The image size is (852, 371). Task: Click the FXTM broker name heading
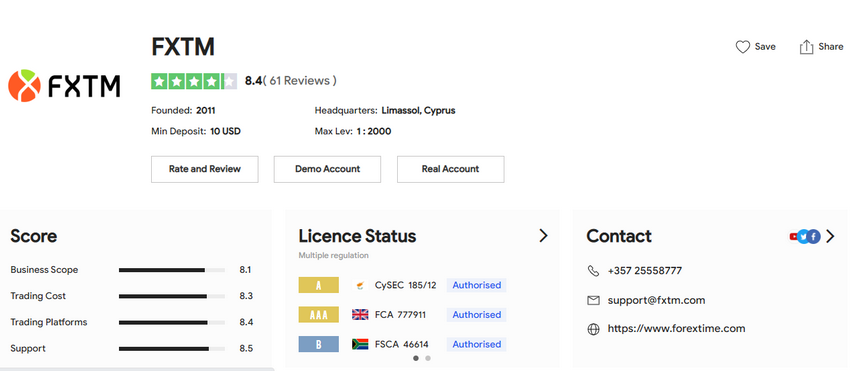tap(183, 47)
